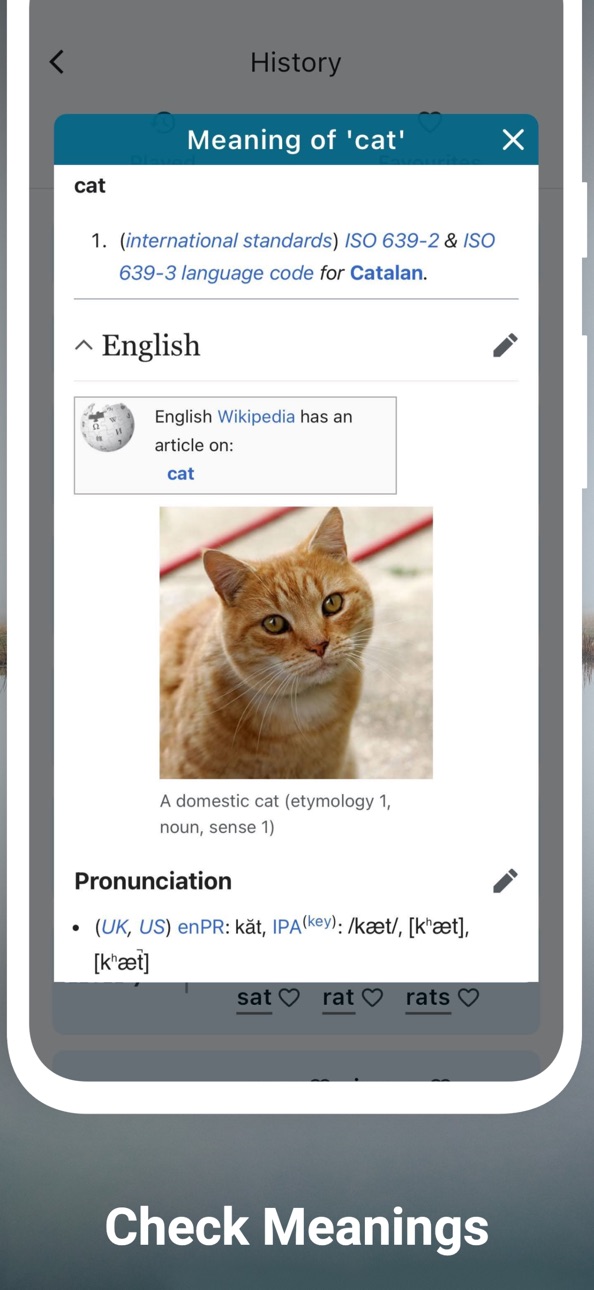Open the bold 'cat' Wikipedia article link
Image resolution: width=594 pixels, height=1290 pixels.
point(181,473)
